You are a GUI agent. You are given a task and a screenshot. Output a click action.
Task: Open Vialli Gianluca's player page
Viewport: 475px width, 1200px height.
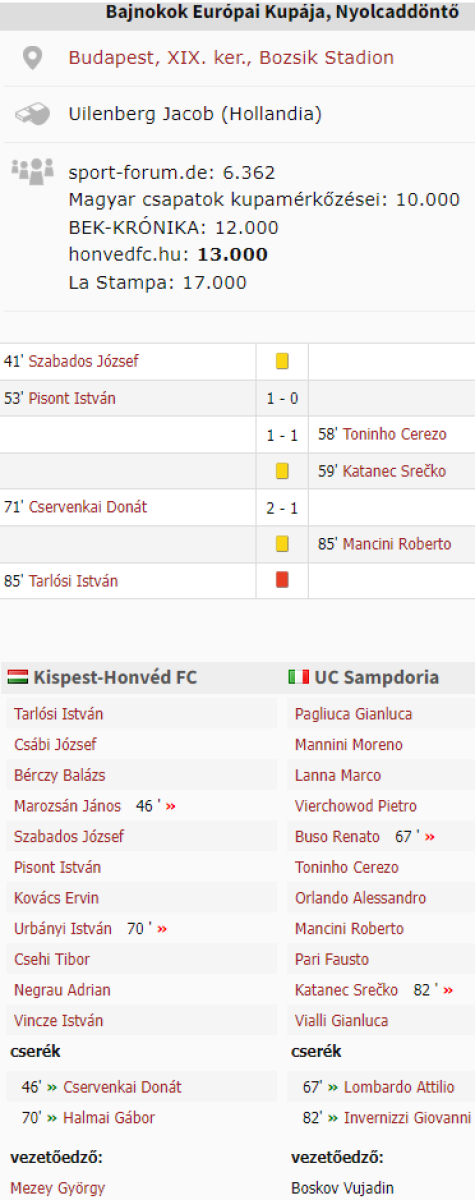[x=341, y=1021]
